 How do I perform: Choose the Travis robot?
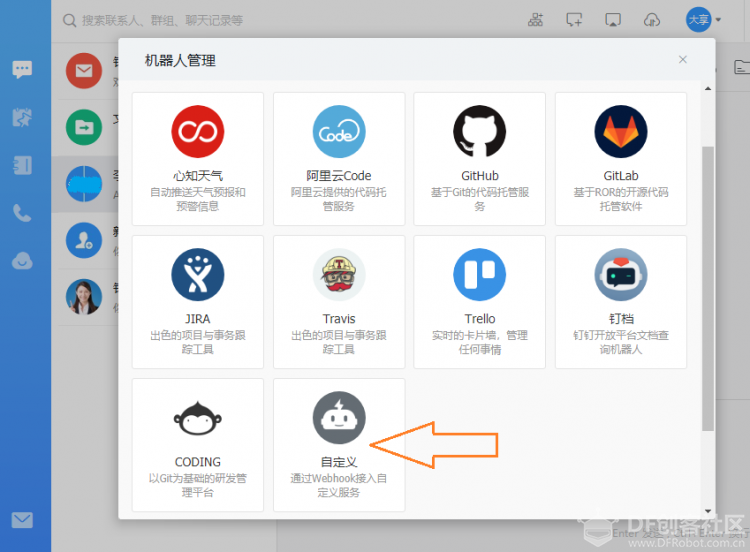339,302
